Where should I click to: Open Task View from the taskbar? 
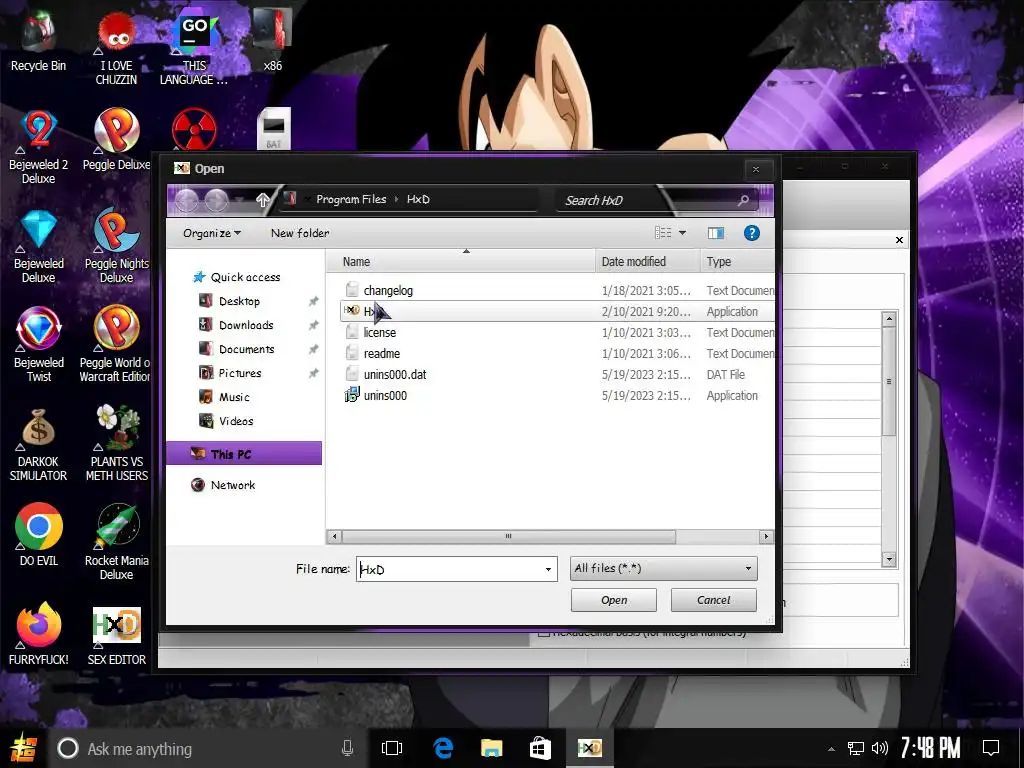(391, 748)
